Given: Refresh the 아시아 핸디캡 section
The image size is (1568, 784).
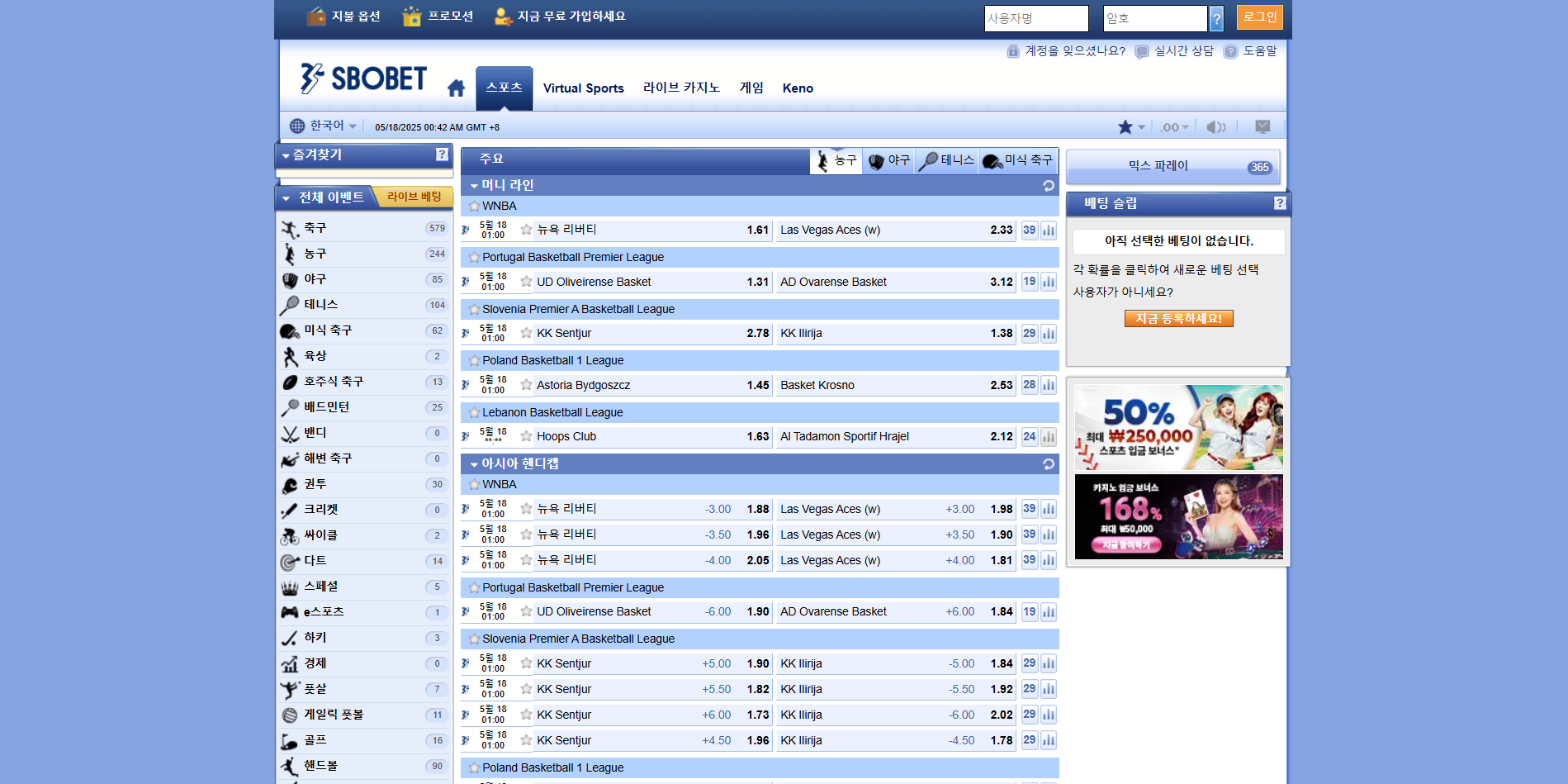Looking at the screenshot, I should tap(1049, 464).
